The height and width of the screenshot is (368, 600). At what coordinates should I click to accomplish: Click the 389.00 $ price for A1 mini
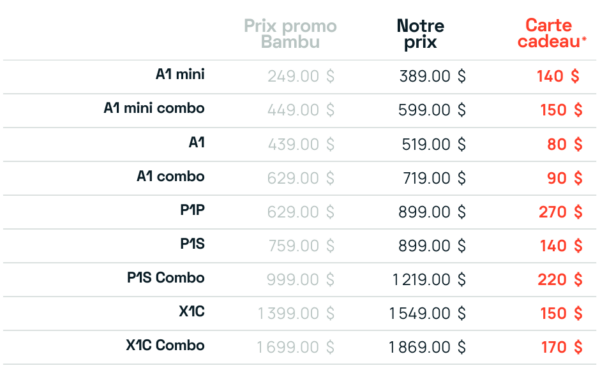tap(432, 76)
